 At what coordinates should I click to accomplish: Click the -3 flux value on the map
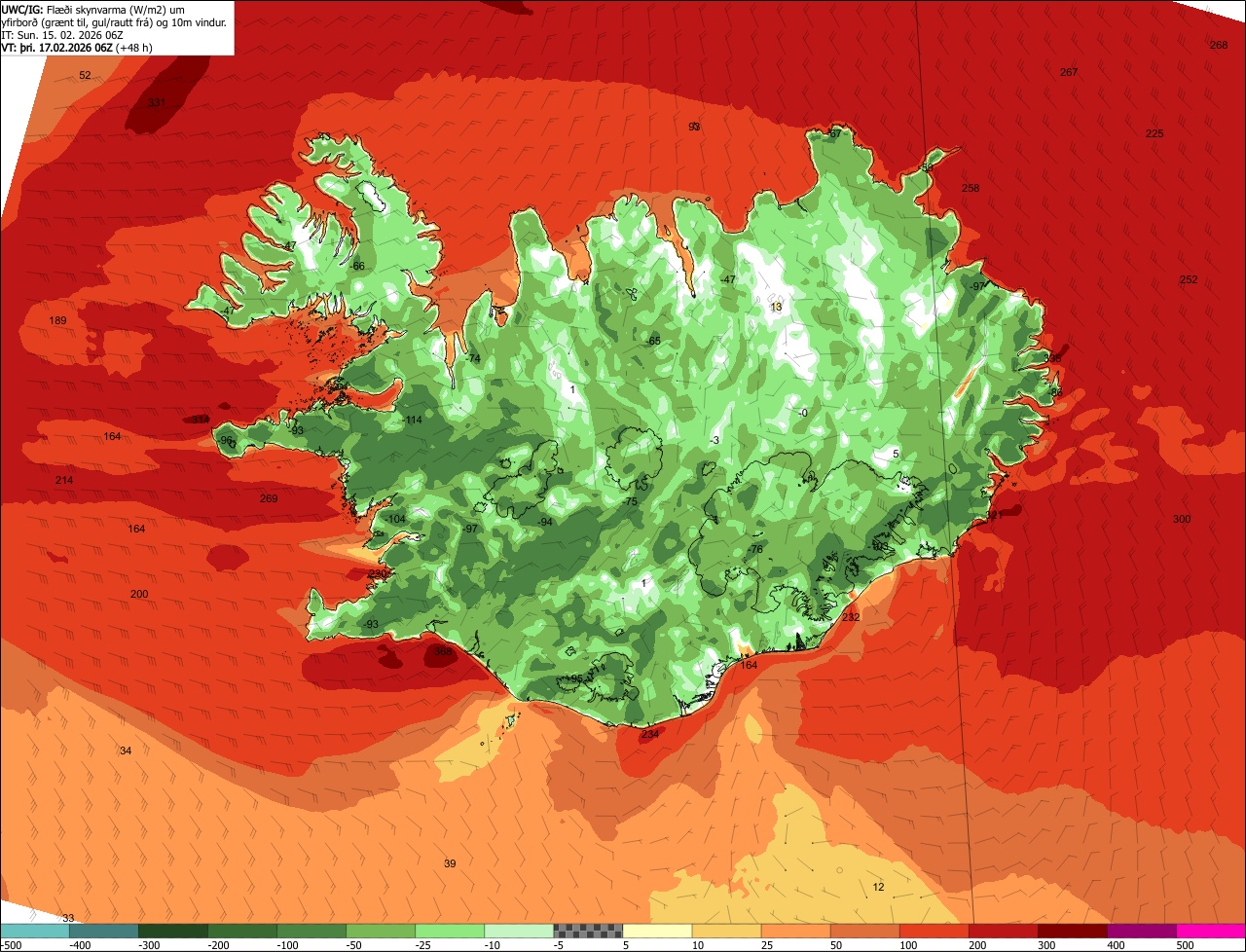715,440
